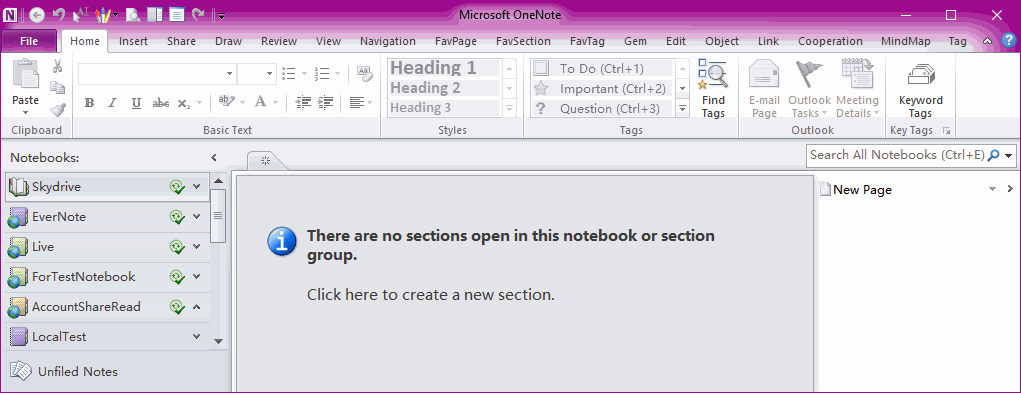
Task: Click the OneNote Help question mark icon
Action: [x=1008, y=41]
